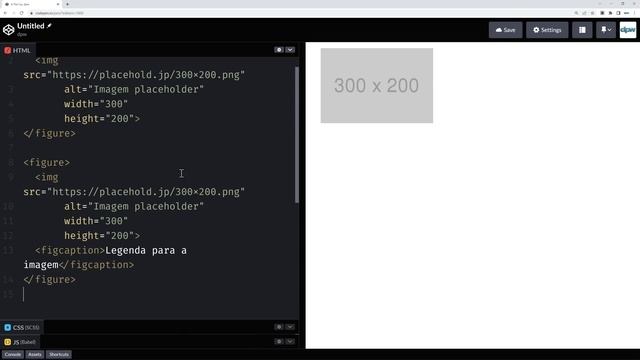Click the figcaption text 'Legenda para a'
The width and height of the screenshot is (640, 360).
[146, 250]
